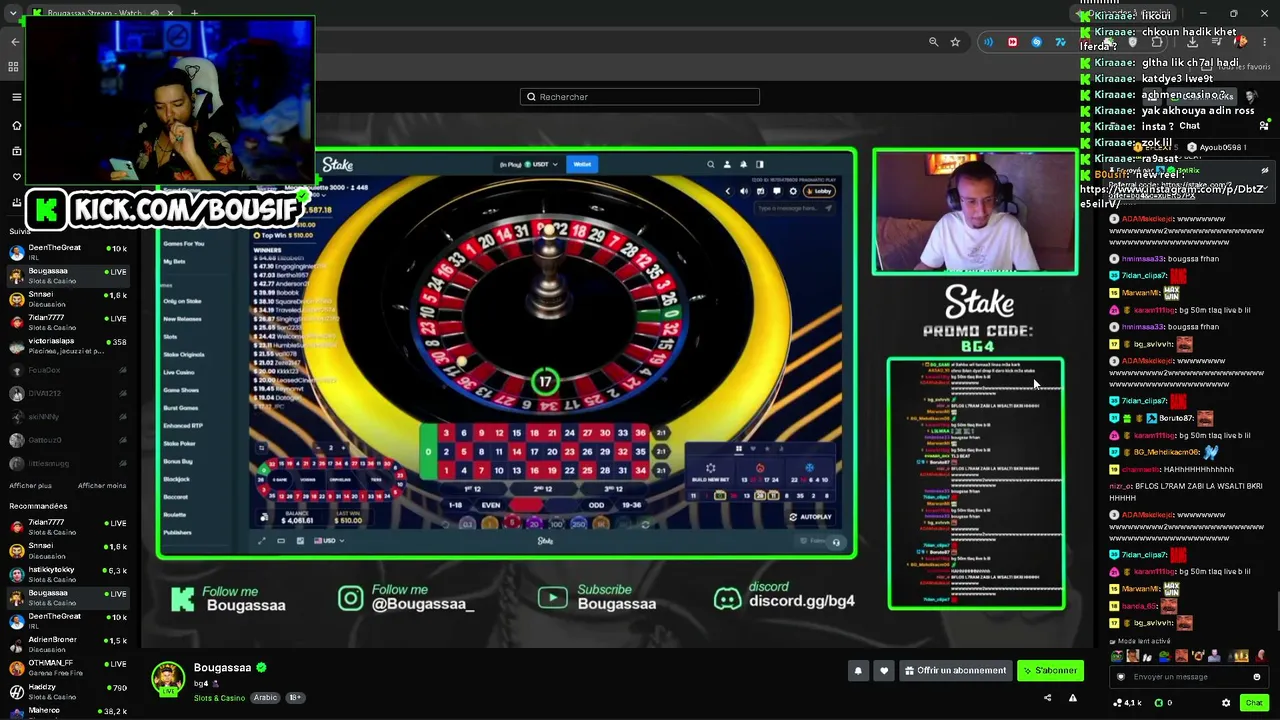Image resolution: width=1280 pixels, height=720 pixels.
Task: Open the Kick search box 'Rechercher'
Action: (640, 97)
